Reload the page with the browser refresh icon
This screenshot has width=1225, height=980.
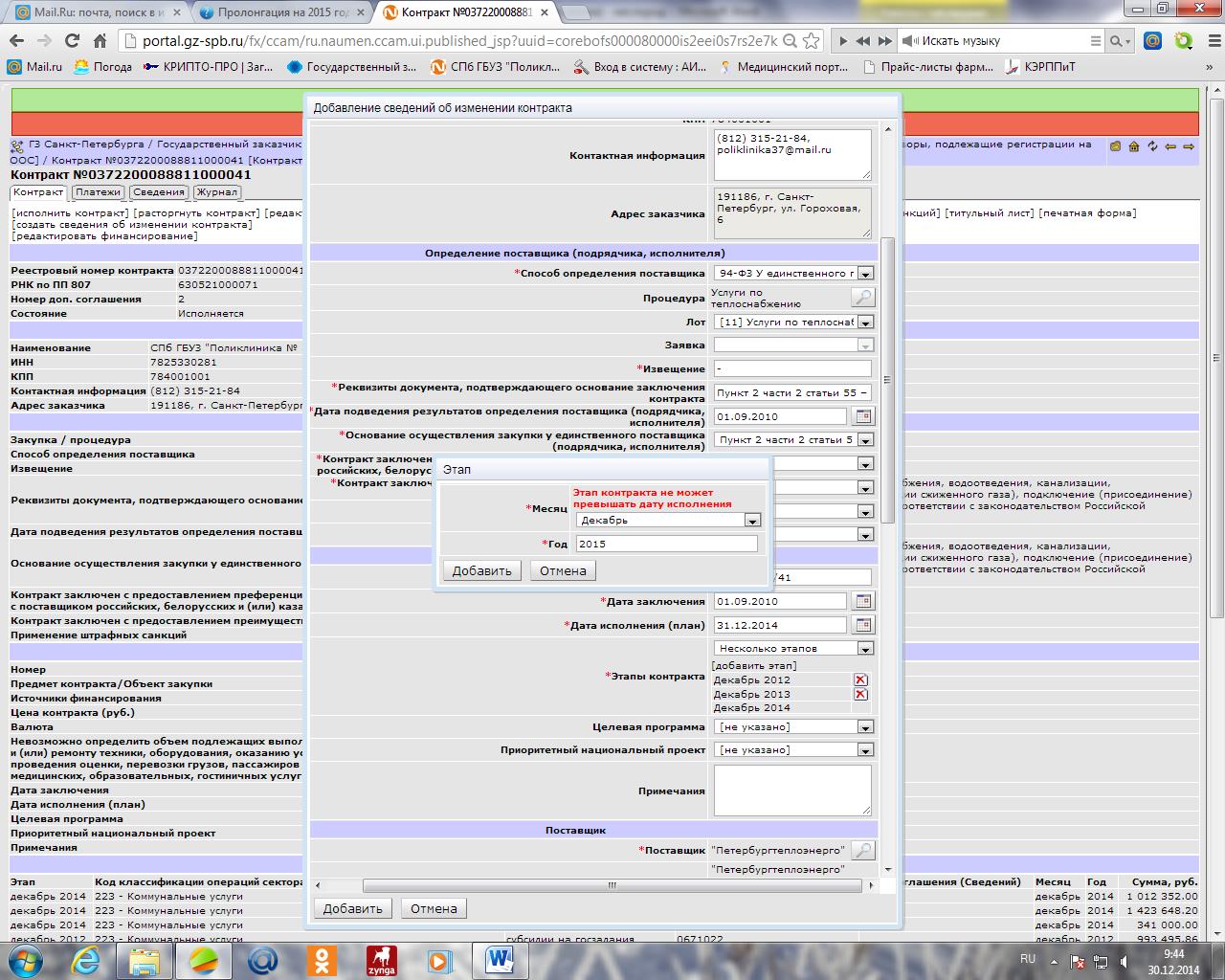pos(72,41)
